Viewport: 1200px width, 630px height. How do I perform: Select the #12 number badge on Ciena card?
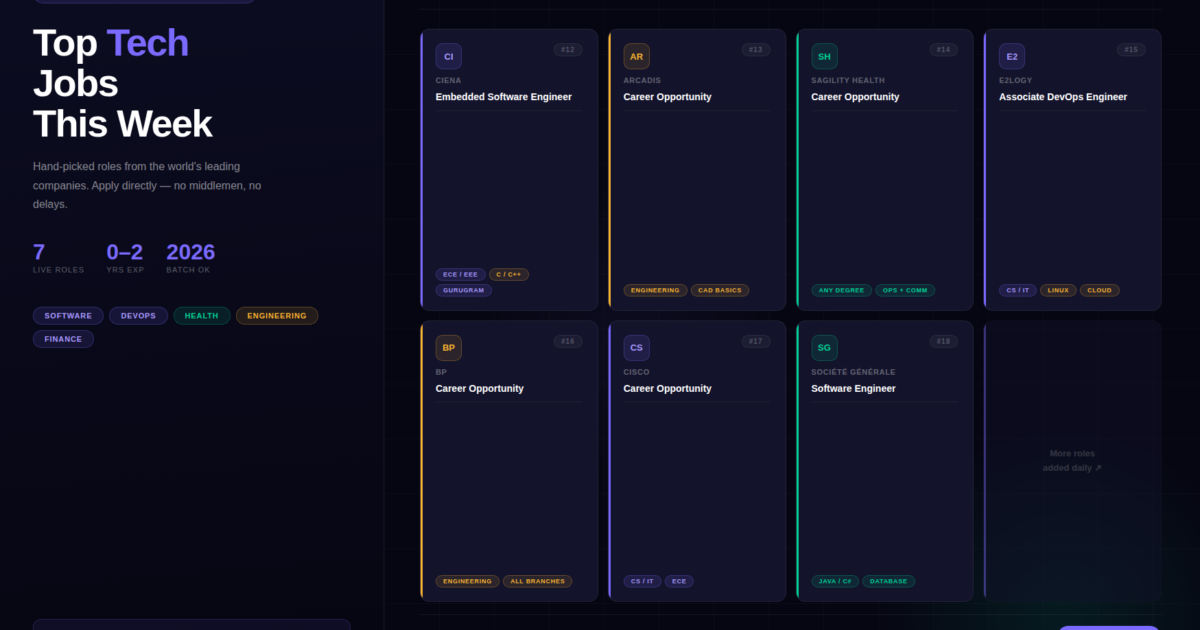pyautogui.click(x=568, y=50)
